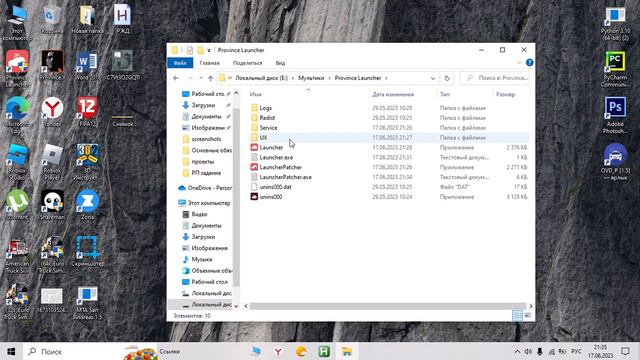Expand the ribbon with the chevron
Viewport: 640px width, 360px height.
pos(519,62)
